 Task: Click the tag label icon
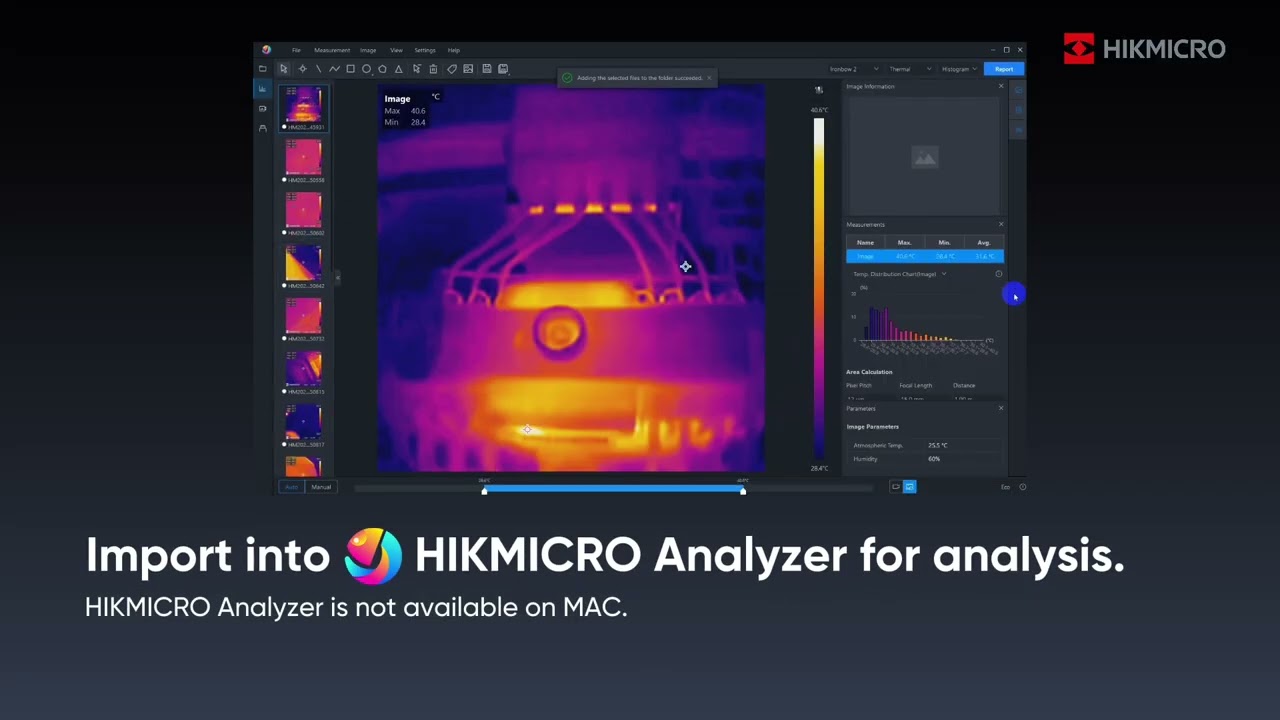click(452, 69)
